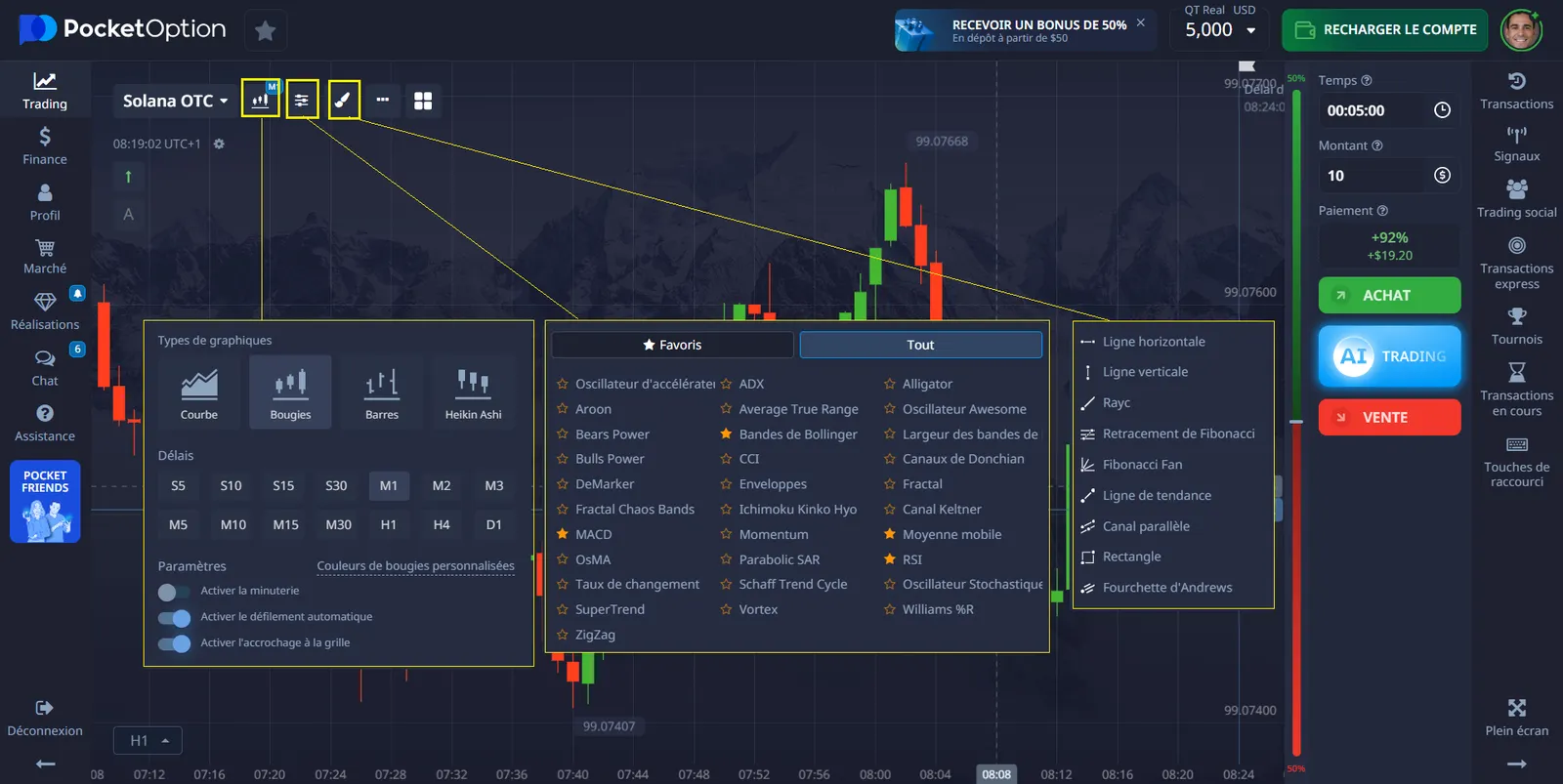Disable Activer le défilement automatique
The height and width of the screenshot is (784, 1563).
pyautogui.click(x=174, y=618)
